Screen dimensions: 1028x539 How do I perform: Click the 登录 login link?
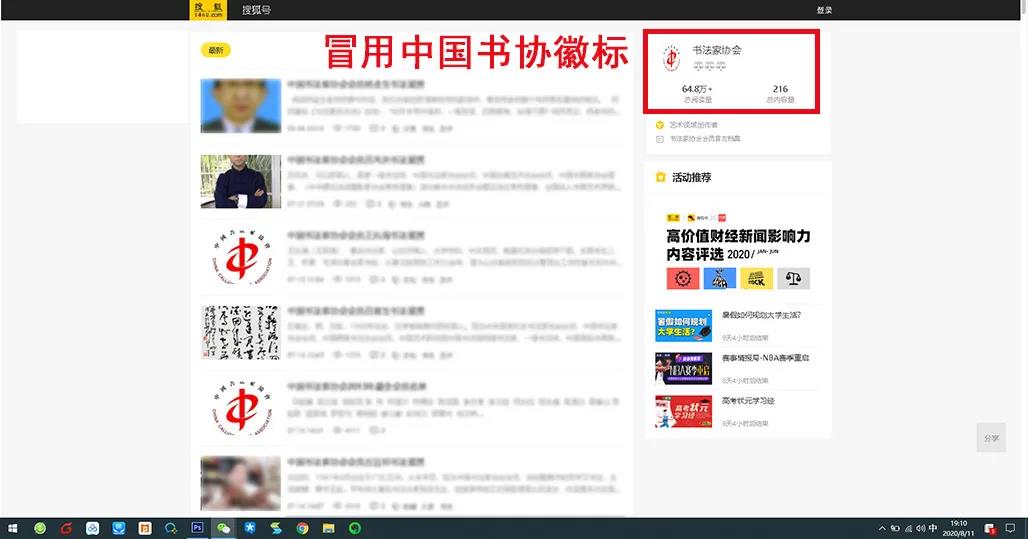coord(824,10)
